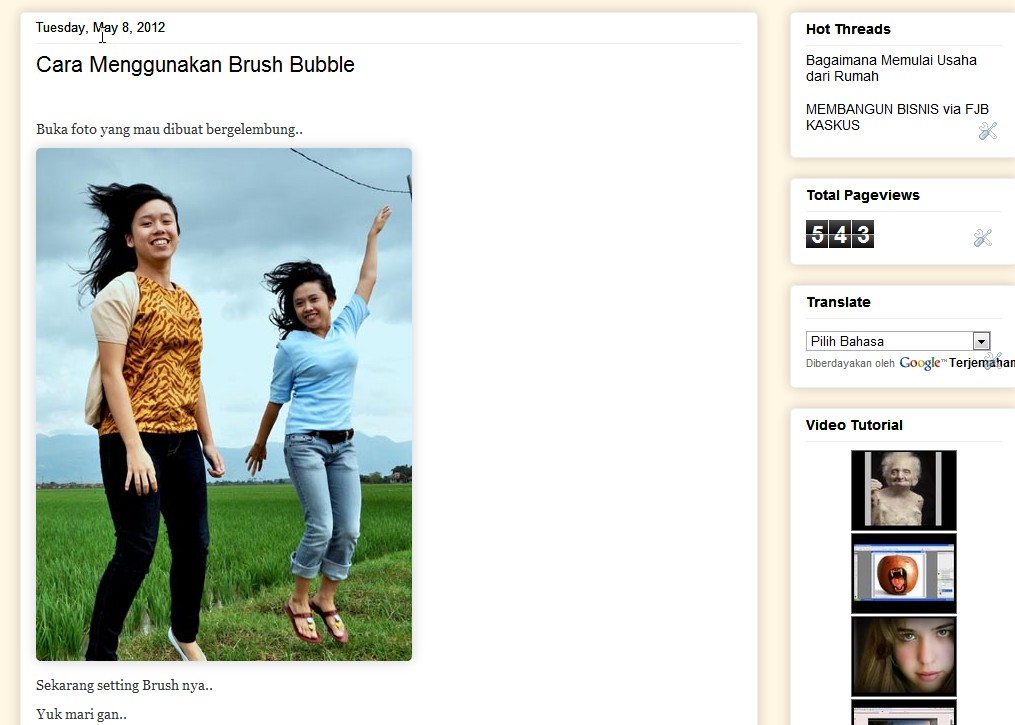Open post title Cara Menggunakan Brush Bubble
The width and height of the screenshot is (1015, 725).
point(195,65)
